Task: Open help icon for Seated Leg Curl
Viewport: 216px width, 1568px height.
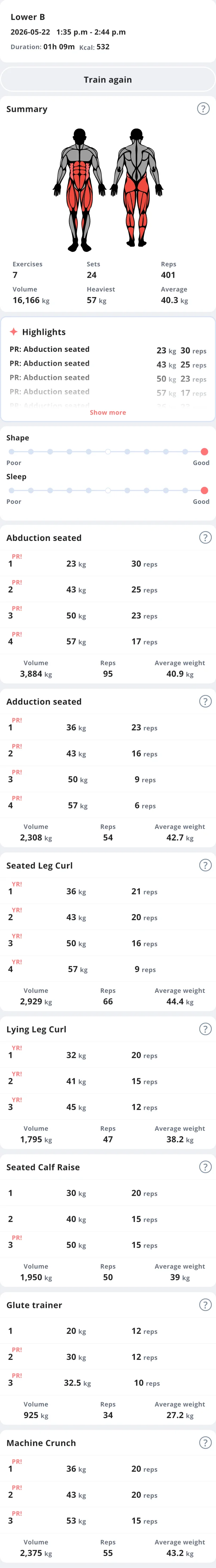Action: click(x=206, y=865)
